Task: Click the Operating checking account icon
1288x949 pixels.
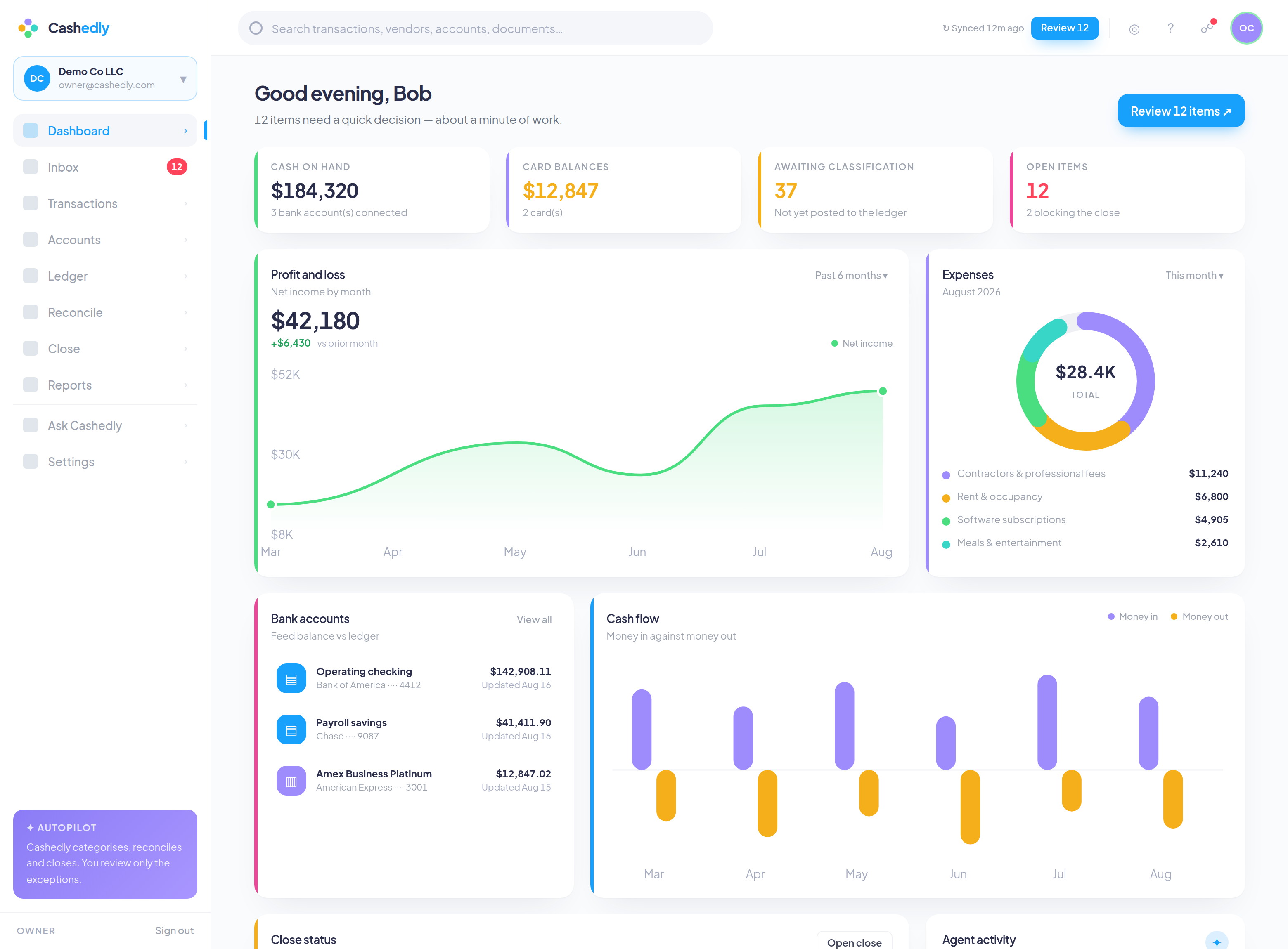Action: point(291,678)
